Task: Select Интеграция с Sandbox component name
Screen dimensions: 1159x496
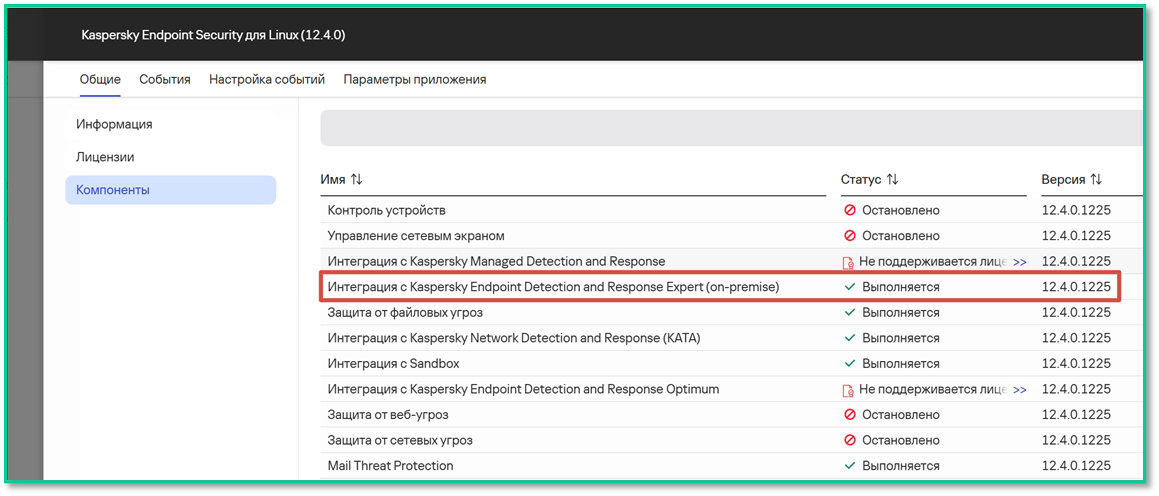Action: [x=394, y=364]
